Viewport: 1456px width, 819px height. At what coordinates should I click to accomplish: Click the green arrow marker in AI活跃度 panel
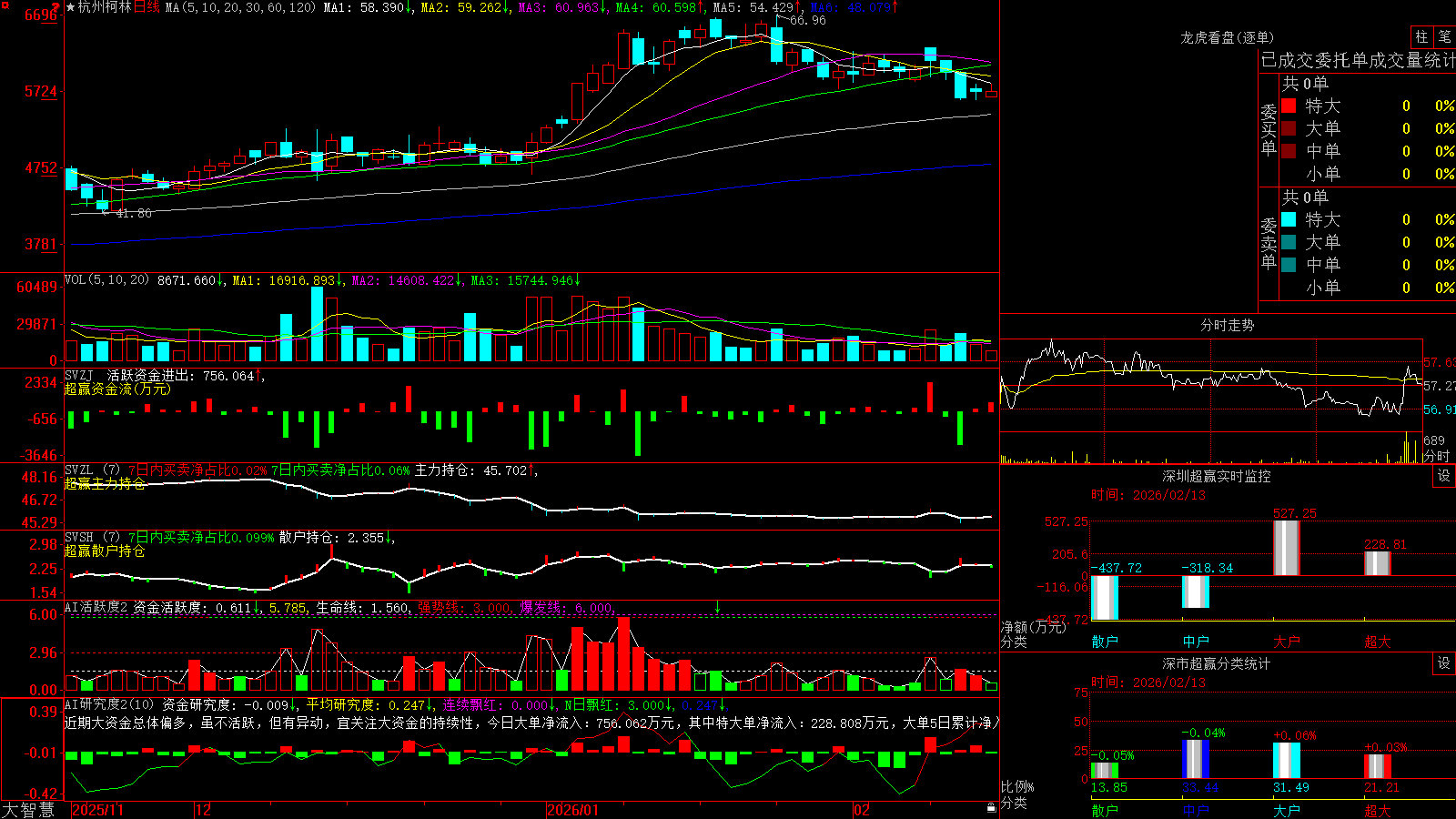[x=717, y=607]
